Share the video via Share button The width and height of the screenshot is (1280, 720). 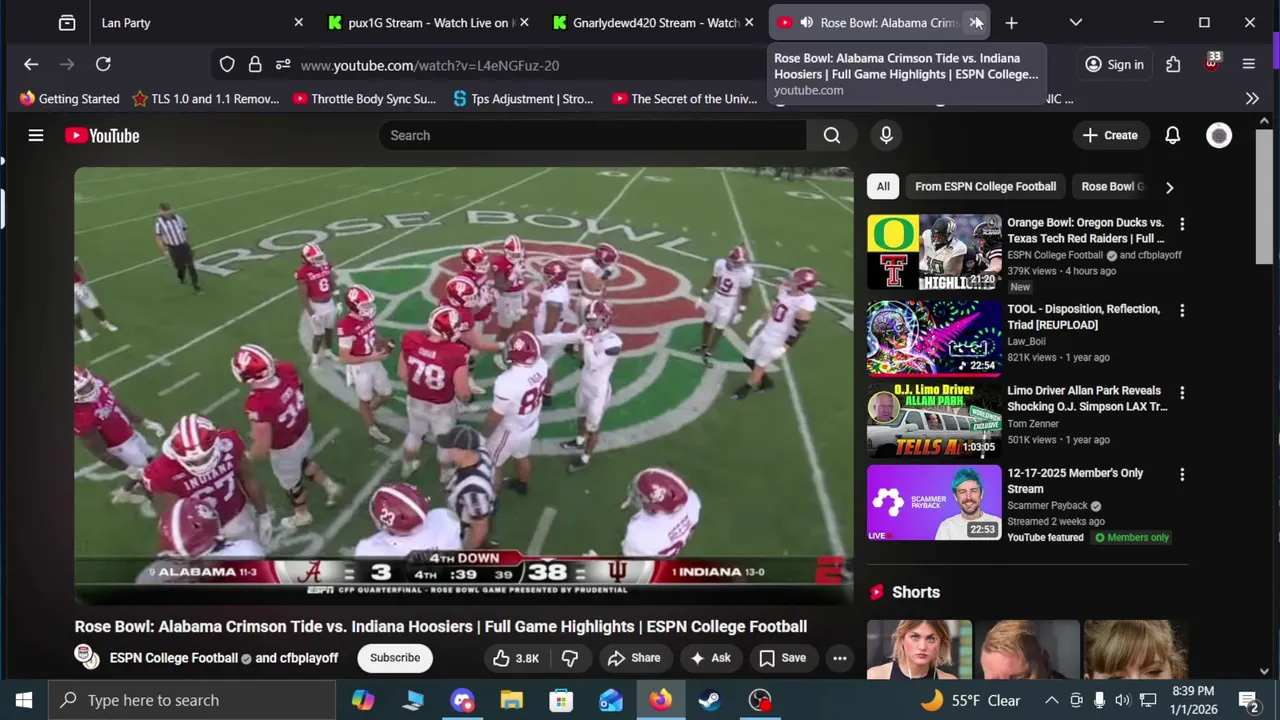634,658
